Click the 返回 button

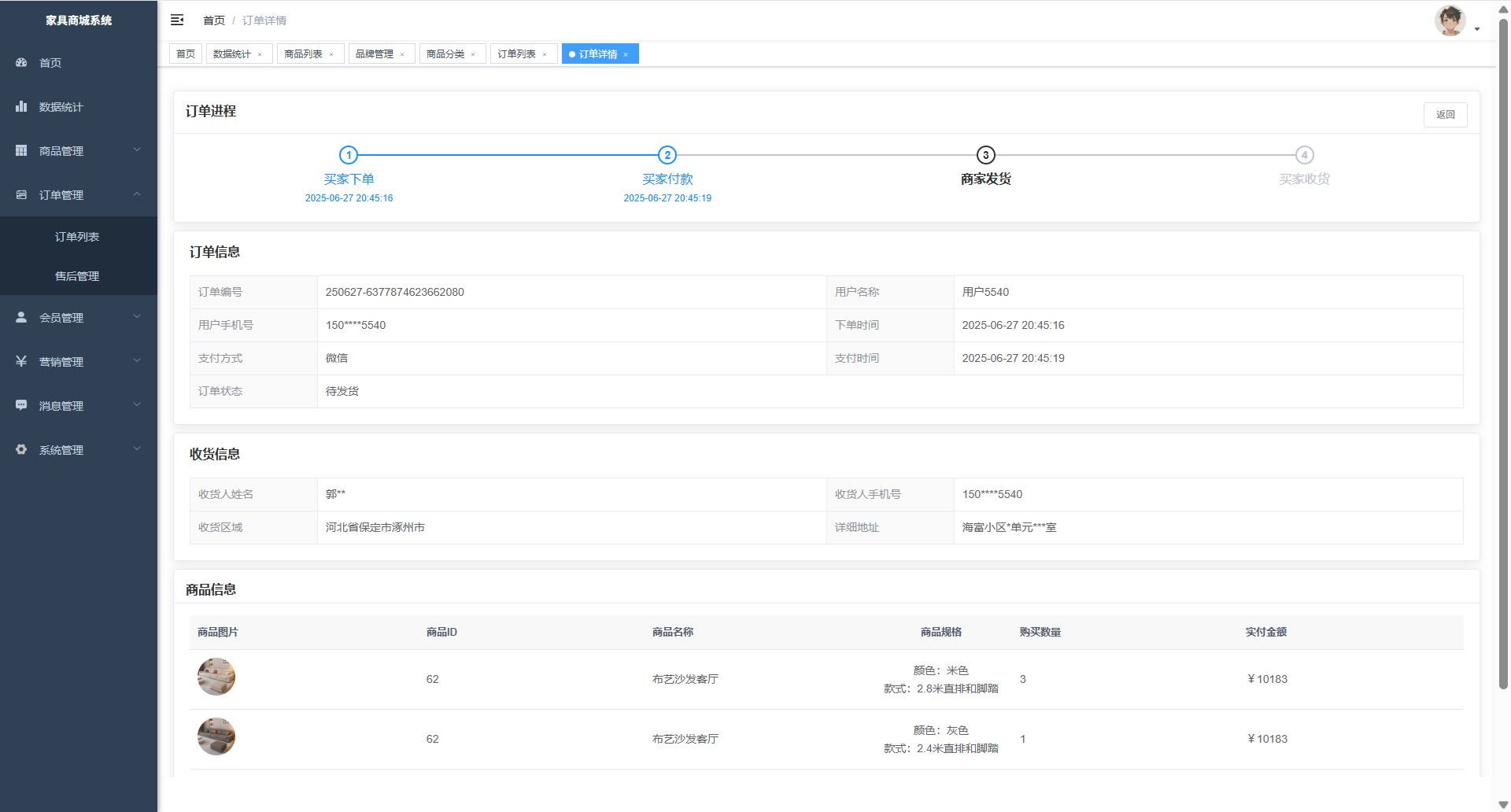(1445, 115)
